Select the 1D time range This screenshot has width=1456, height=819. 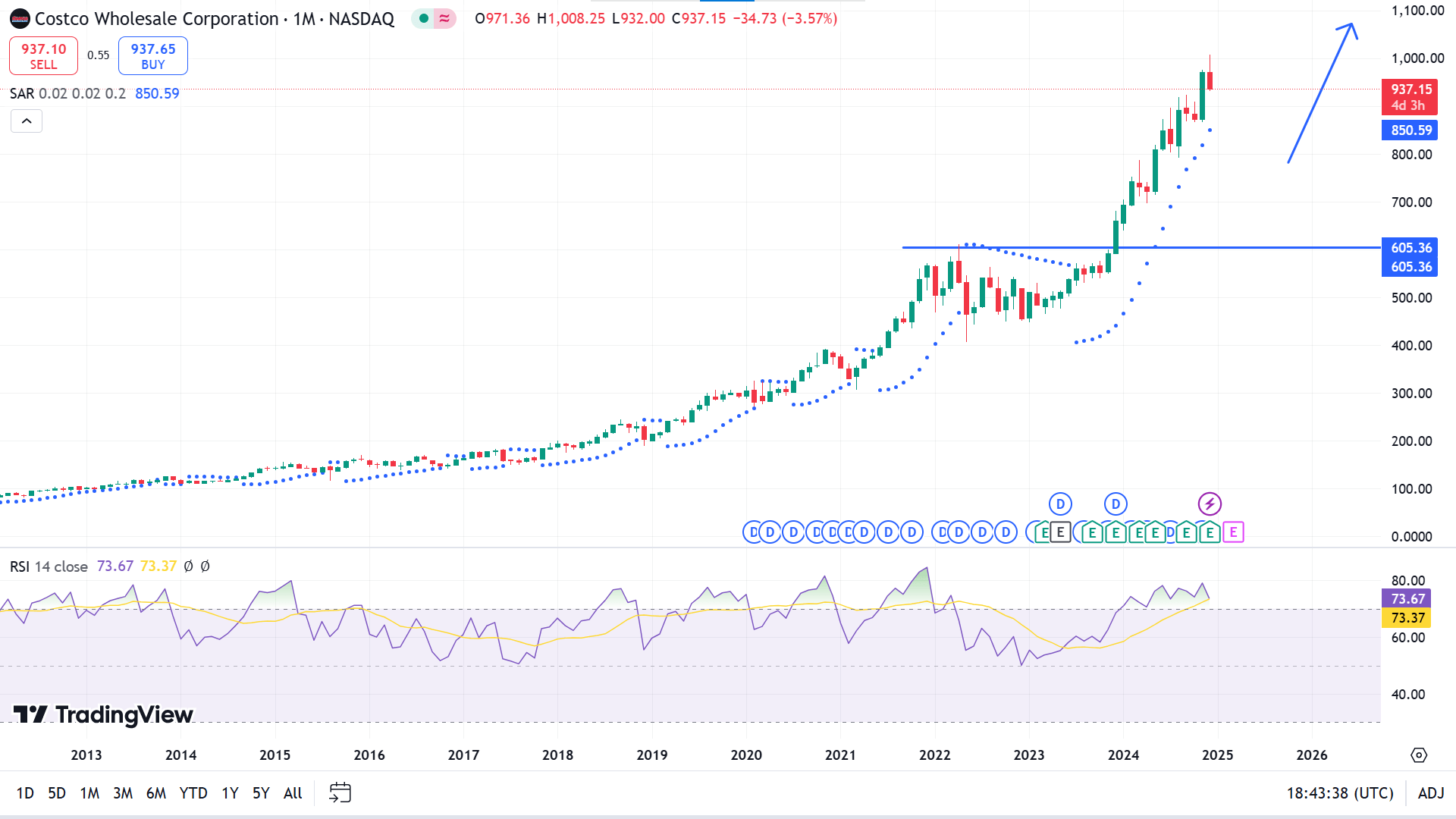tap(25, 793)
